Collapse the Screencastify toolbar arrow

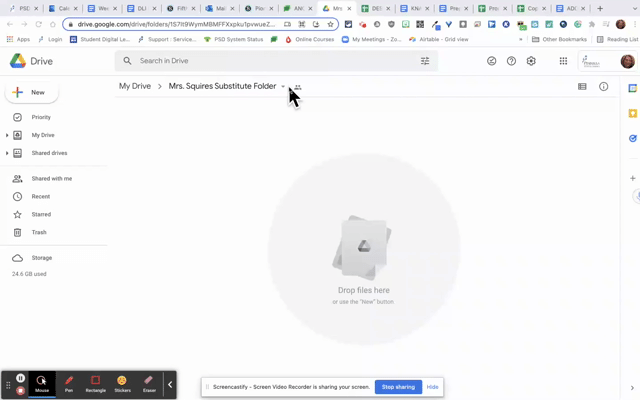point(170,384)
